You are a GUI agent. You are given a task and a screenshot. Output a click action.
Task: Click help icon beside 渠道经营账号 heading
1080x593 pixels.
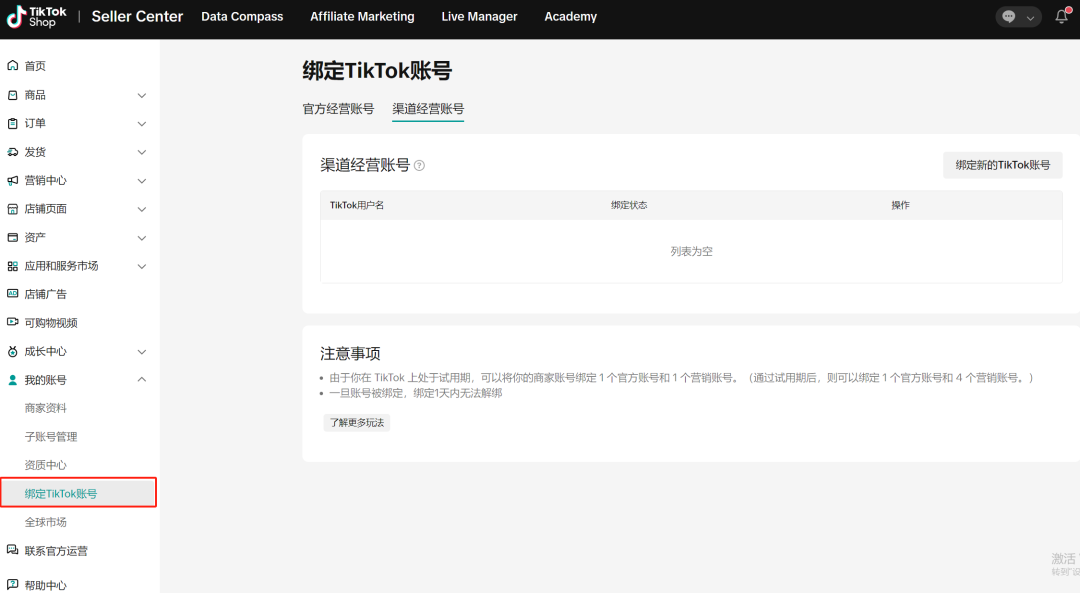point(419,166)
